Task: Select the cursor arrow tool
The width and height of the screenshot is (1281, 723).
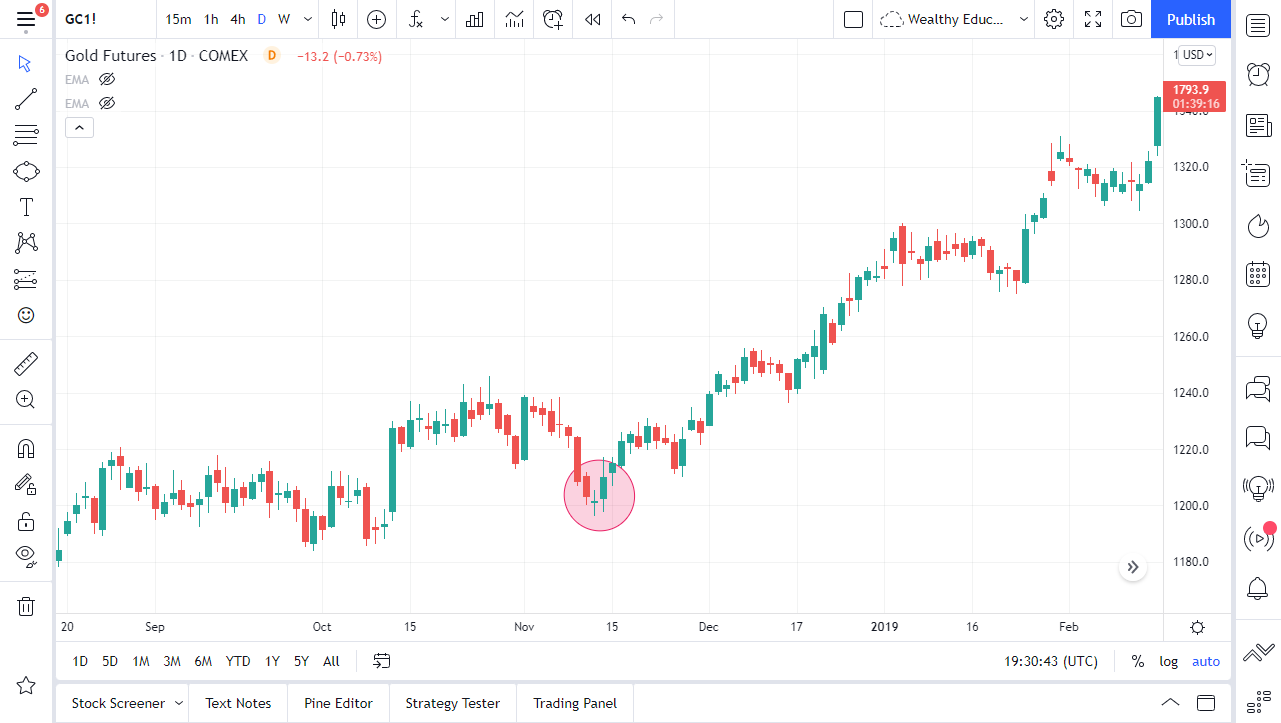Action: pyautogui.click(x=26, y=64)
